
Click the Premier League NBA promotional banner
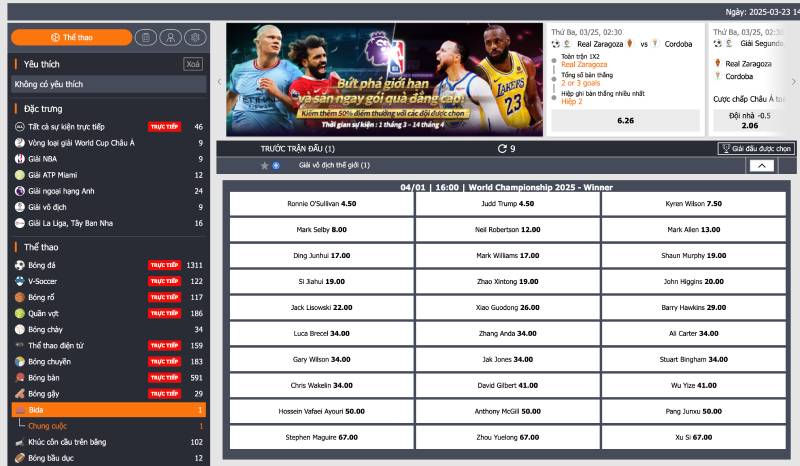click(384, 80)
